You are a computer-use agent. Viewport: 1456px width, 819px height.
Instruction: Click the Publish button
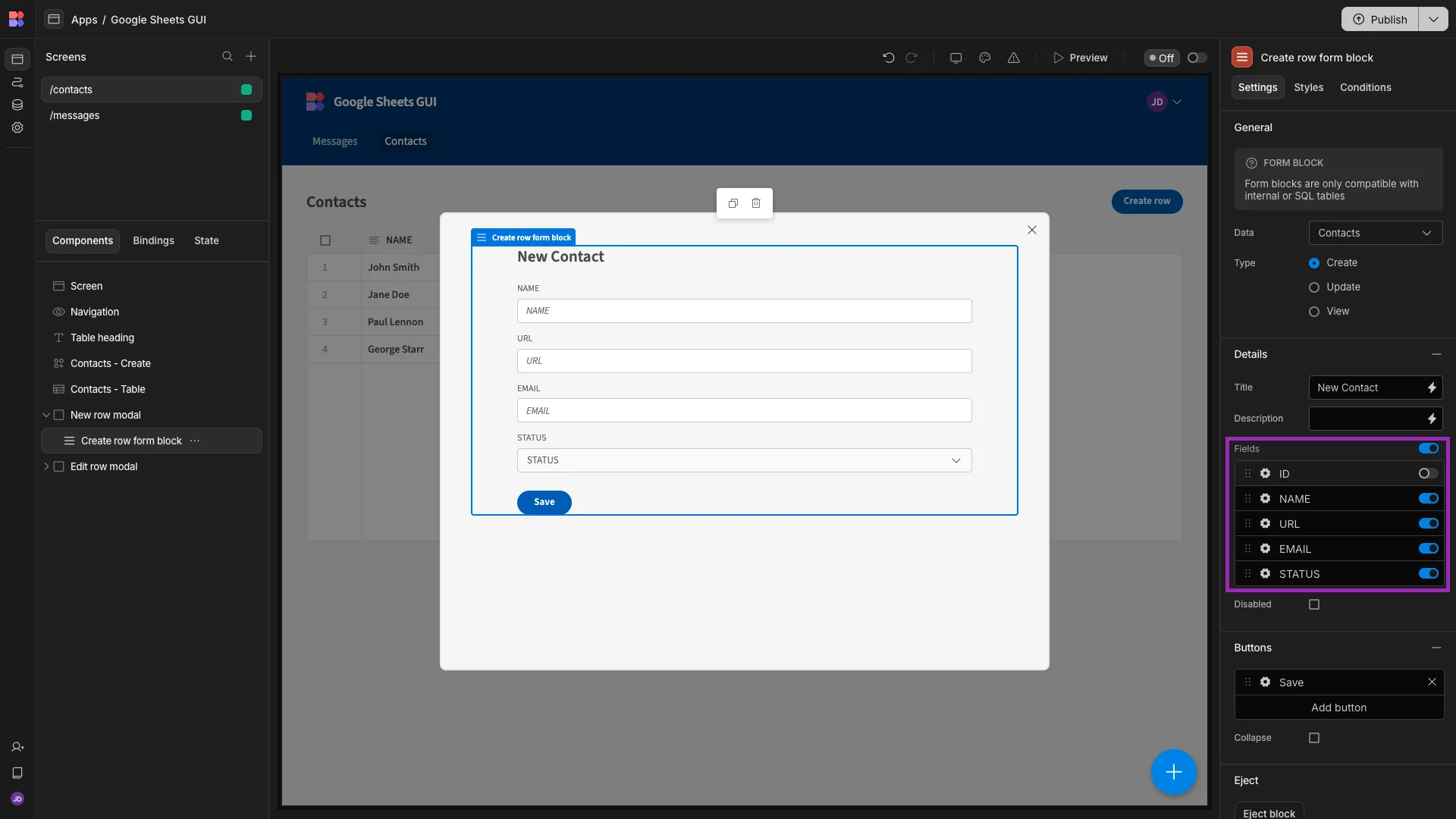point(1380,19)
